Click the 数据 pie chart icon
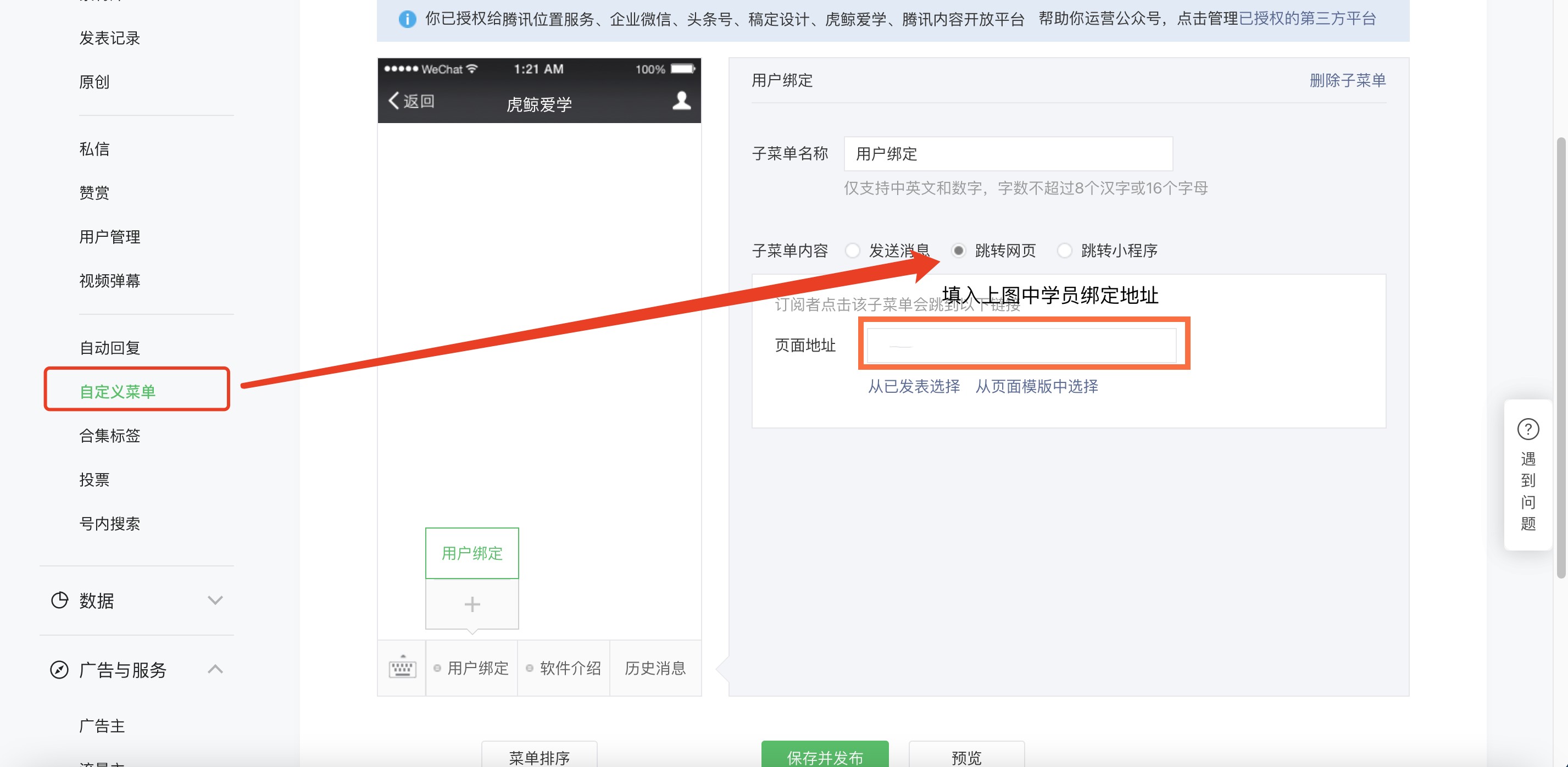 (x=59, y=600)
